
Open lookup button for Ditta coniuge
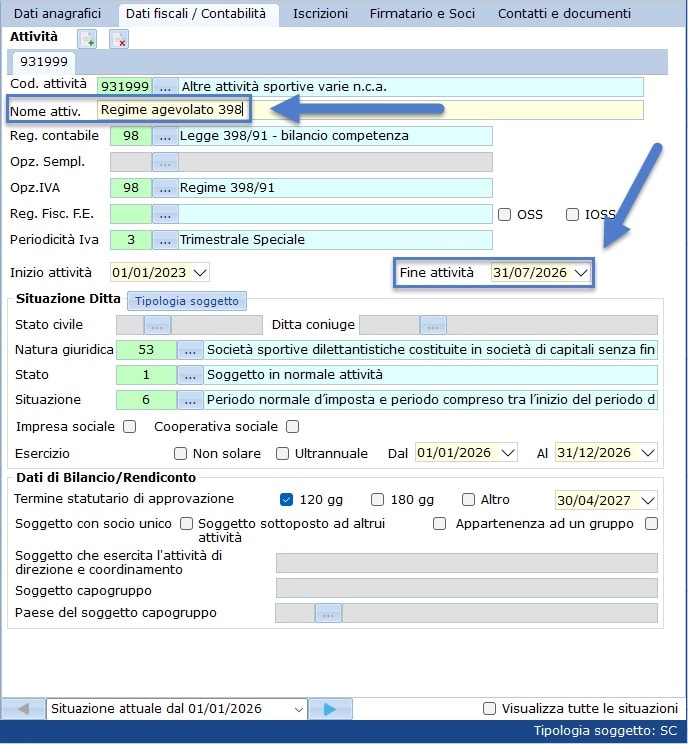pos(433,326)
